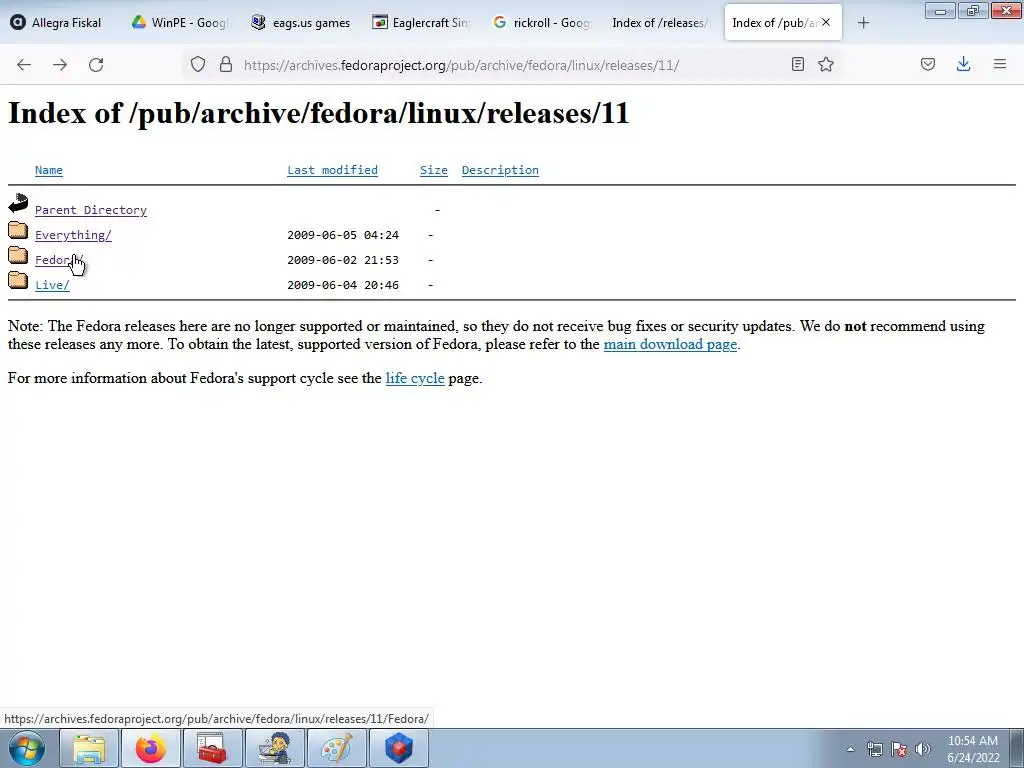Open the Firefox downloads panel
The image size is (1024, 768).
point(963,64)
